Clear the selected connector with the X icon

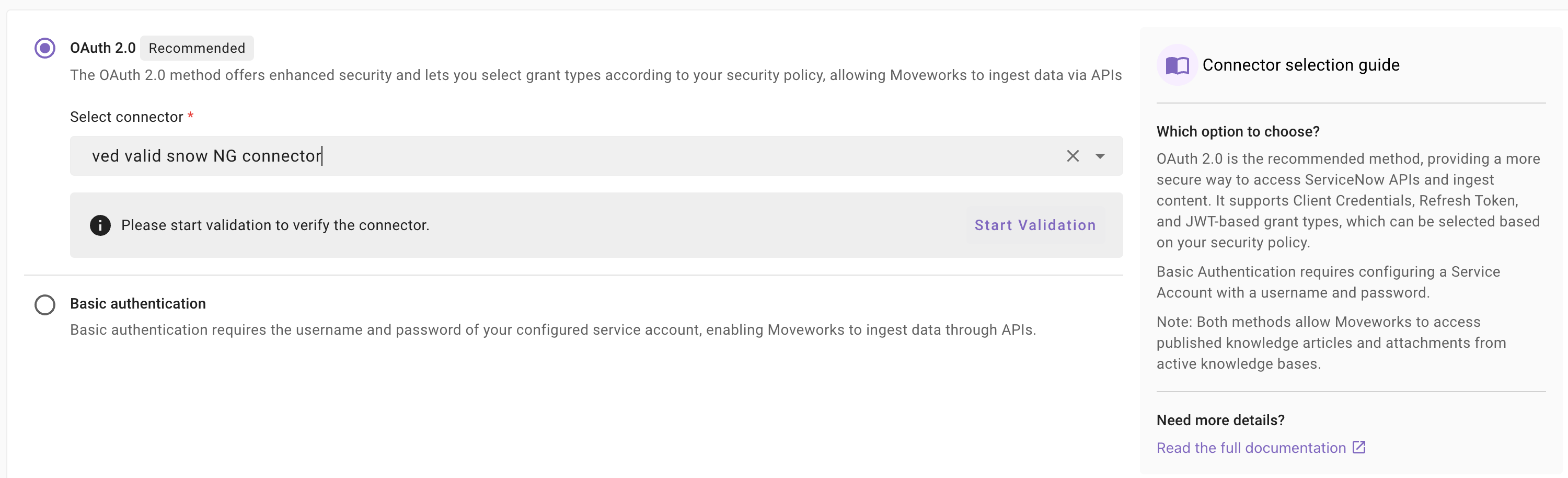pyautogui.click(x=1073, y=156)
